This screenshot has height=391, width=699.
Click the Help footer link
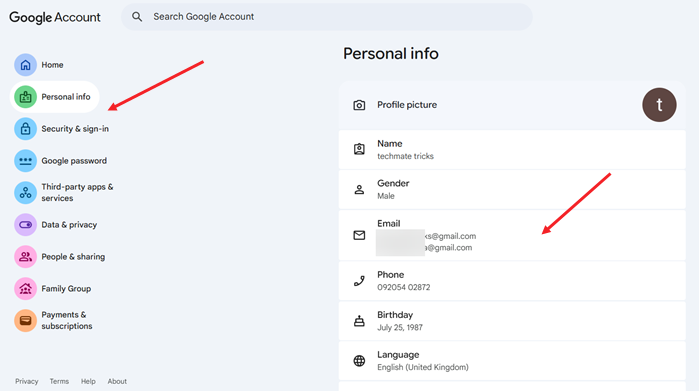tap(88, 381)
